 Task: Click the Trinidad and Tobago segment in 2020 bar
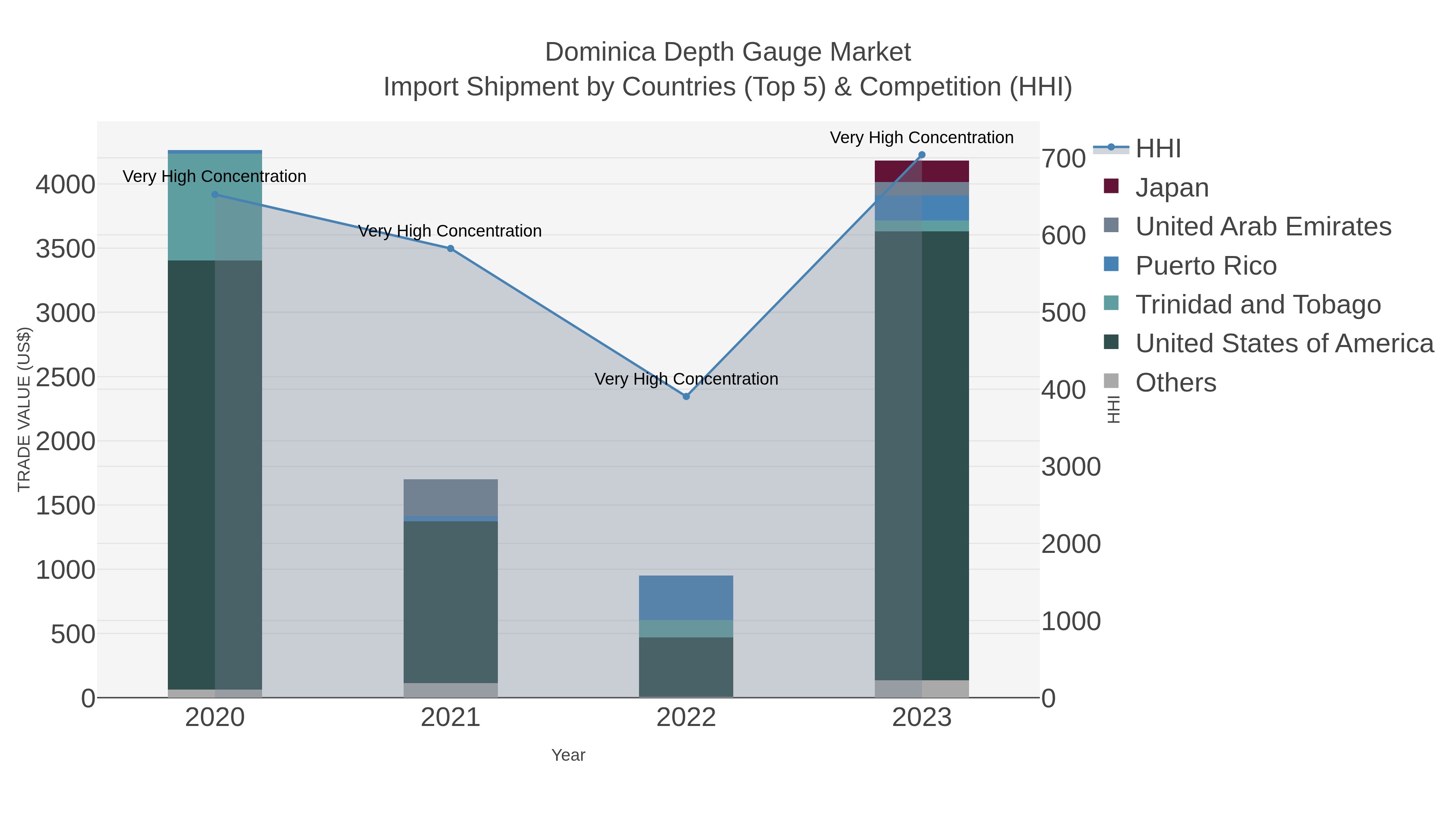click(x=215, y=207)
